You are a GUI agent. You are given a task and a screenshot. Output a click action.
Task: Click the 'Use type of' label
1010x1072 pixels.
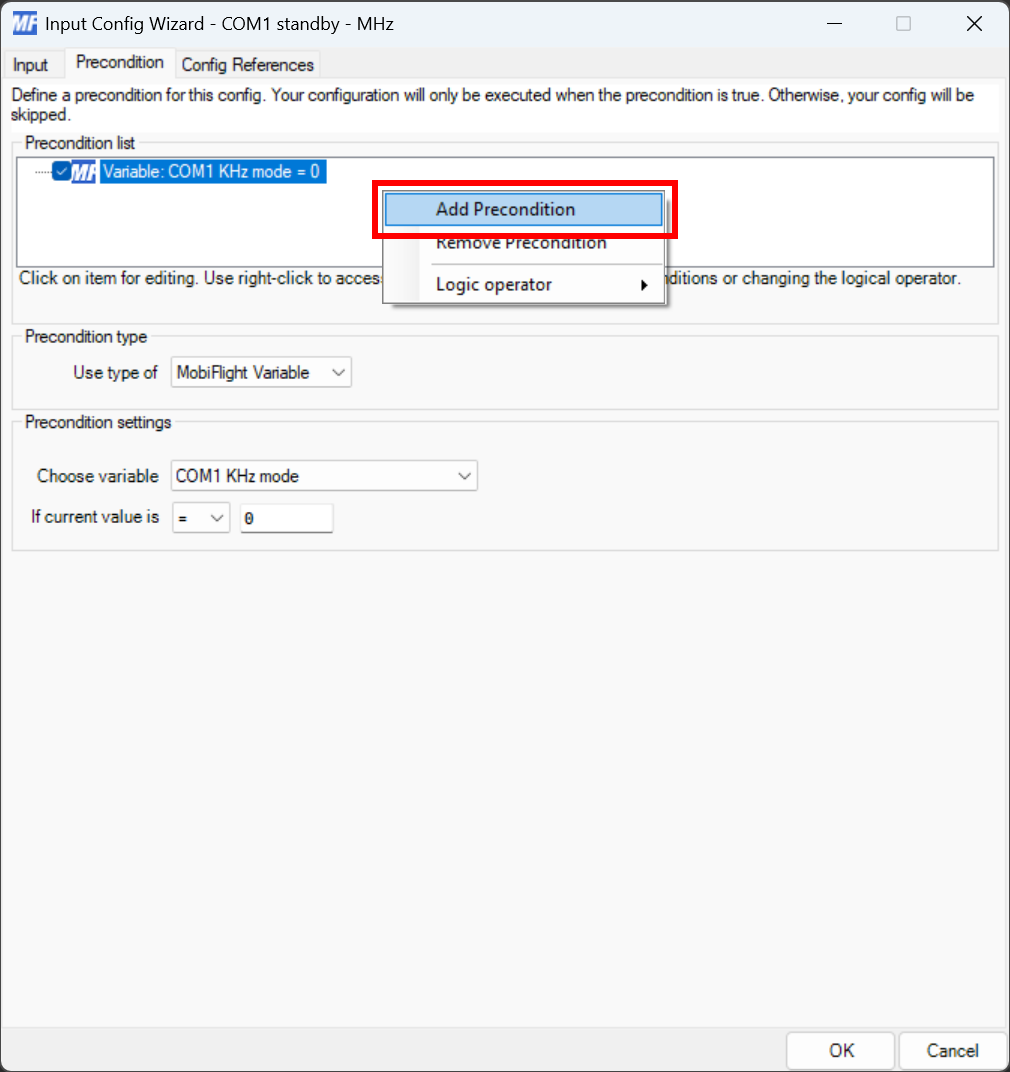click(x=115, y=373)
